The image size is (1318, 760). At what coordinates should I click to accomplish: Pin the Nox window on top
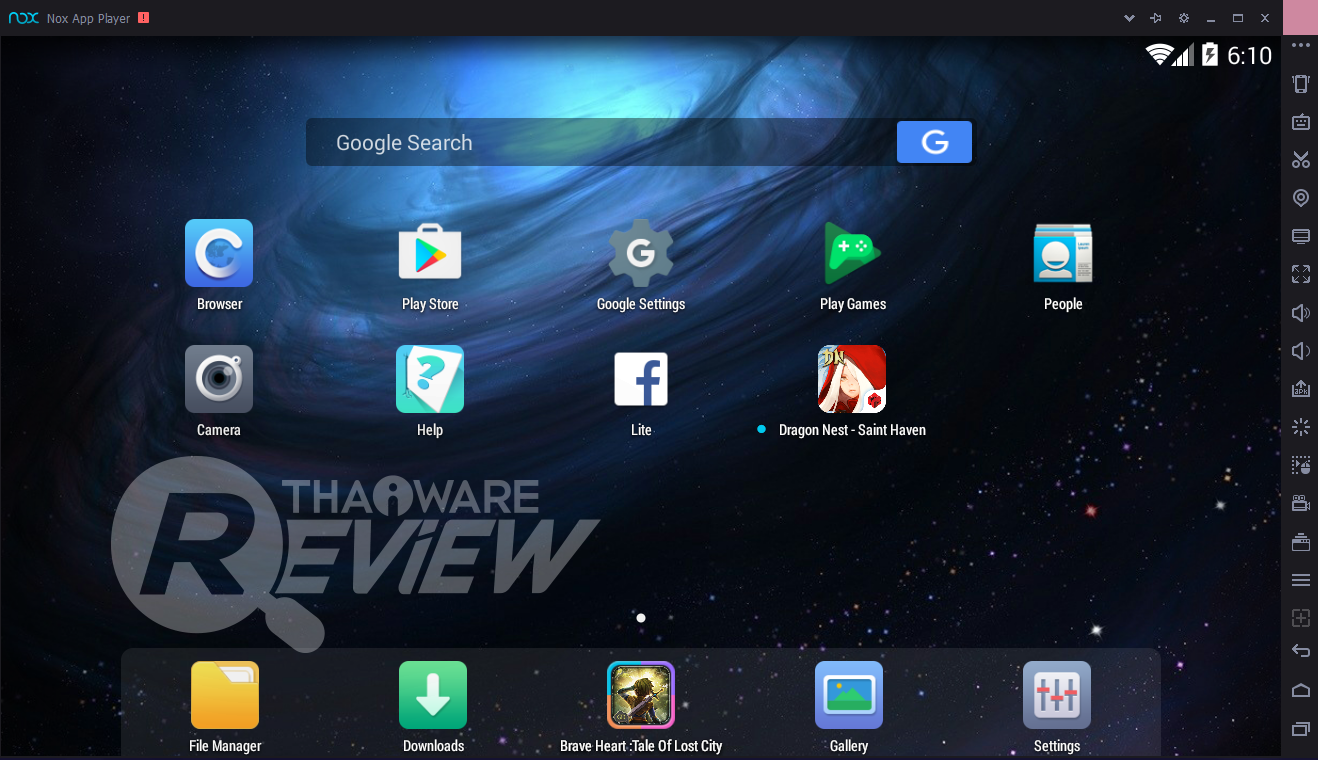coord(1156,18)
